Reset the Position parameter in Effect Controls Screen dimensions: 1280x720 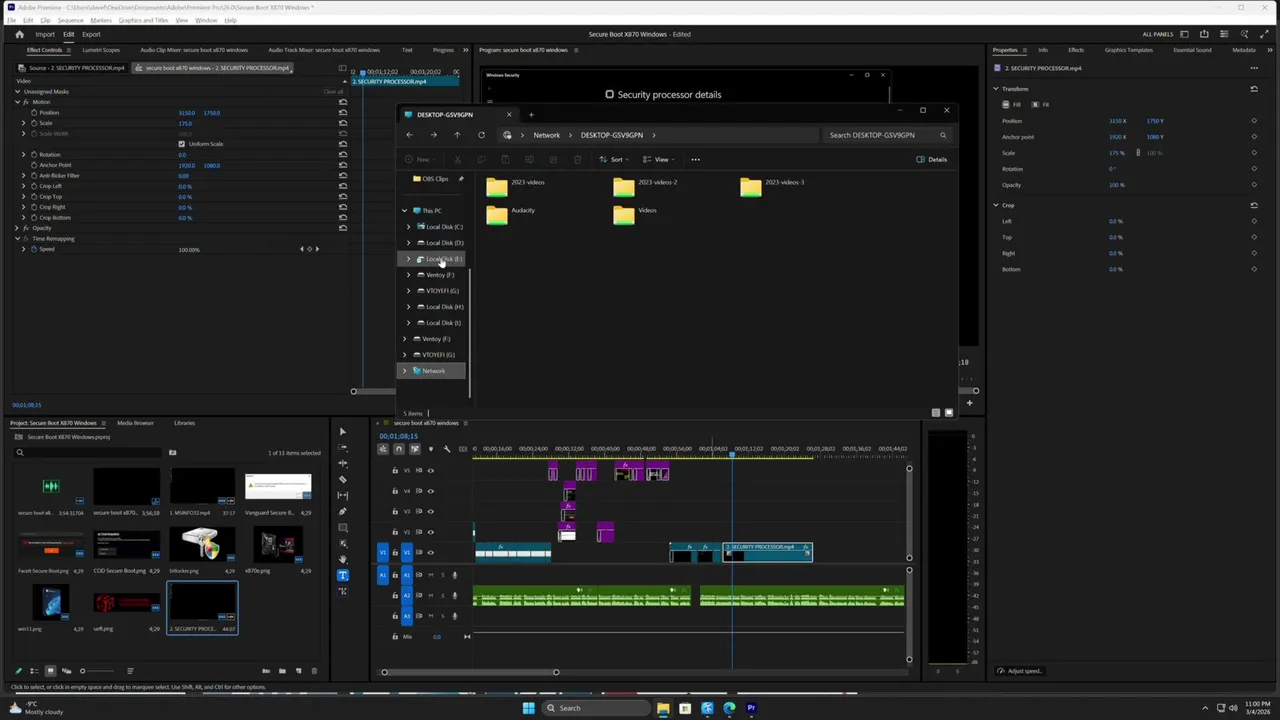pyautogui.click(x=343, y=112)
